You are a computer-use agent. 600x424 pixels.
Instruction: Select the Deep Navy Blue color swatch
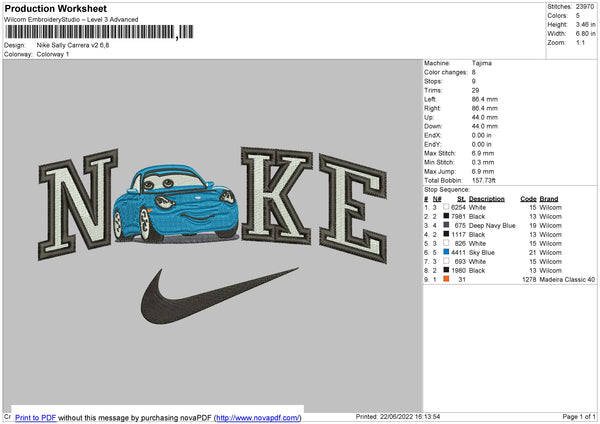click(x=446, y=225)
